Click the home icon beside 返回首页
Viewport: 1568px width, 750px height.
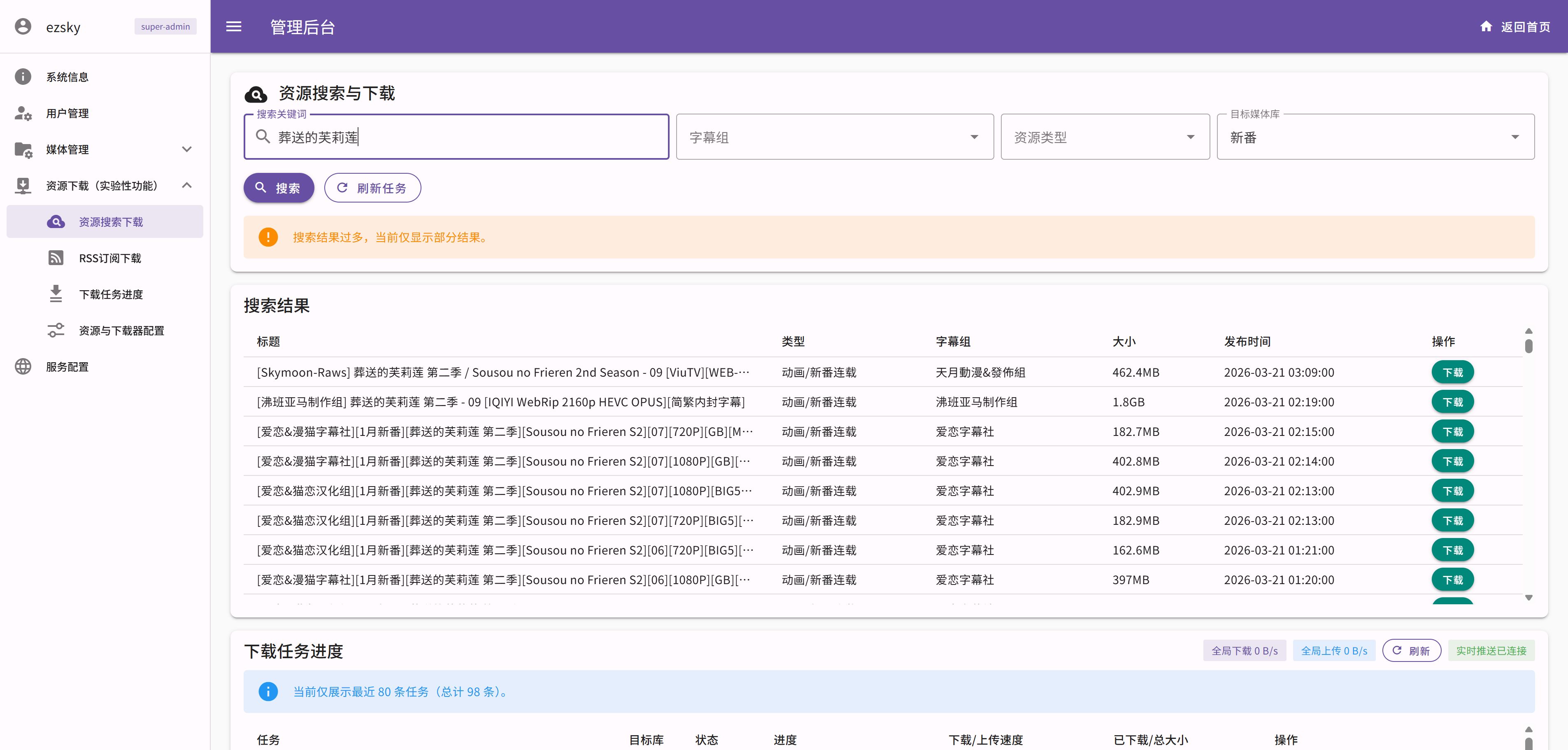(1486, 27)
